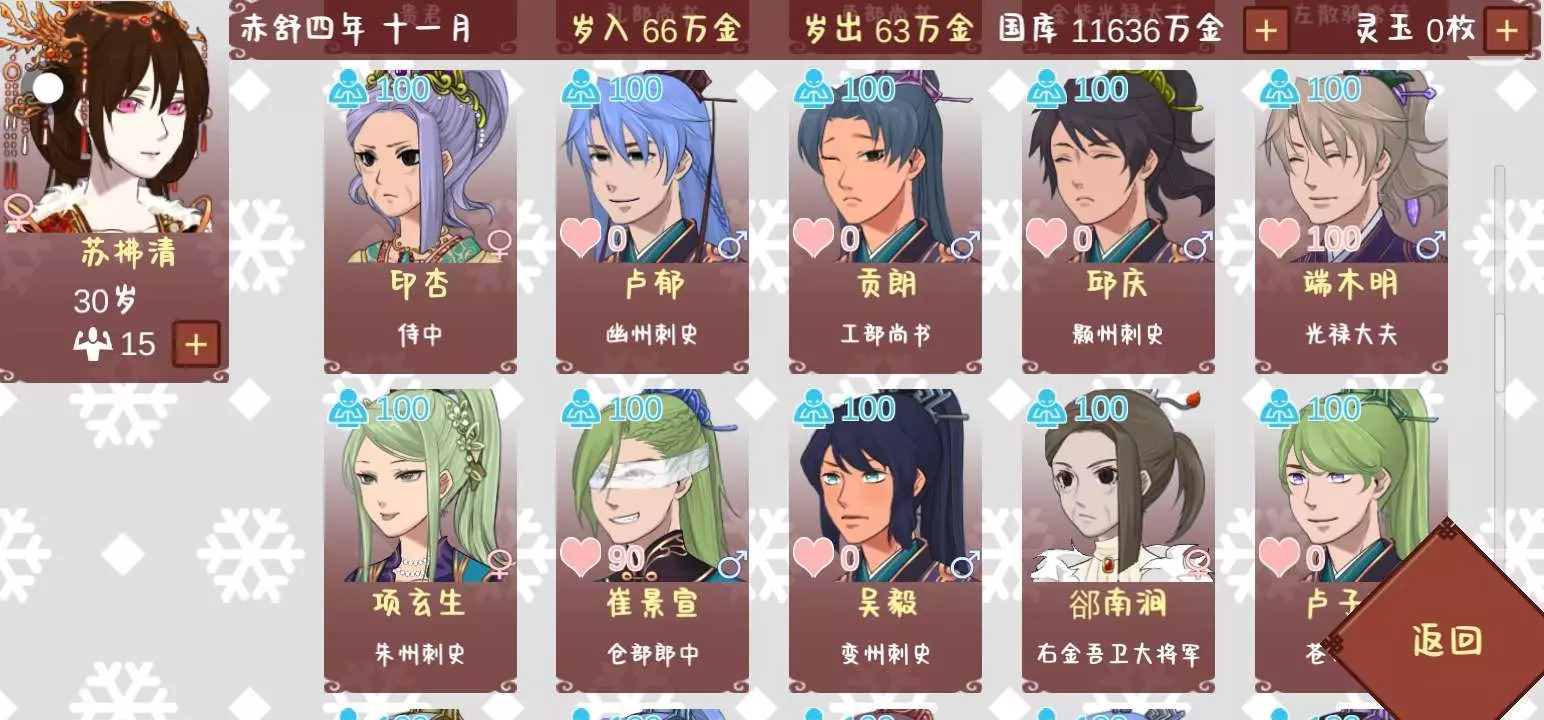Tap the strength figure icon under 苏拂清

pyautogui.click(x=93, y=345)
